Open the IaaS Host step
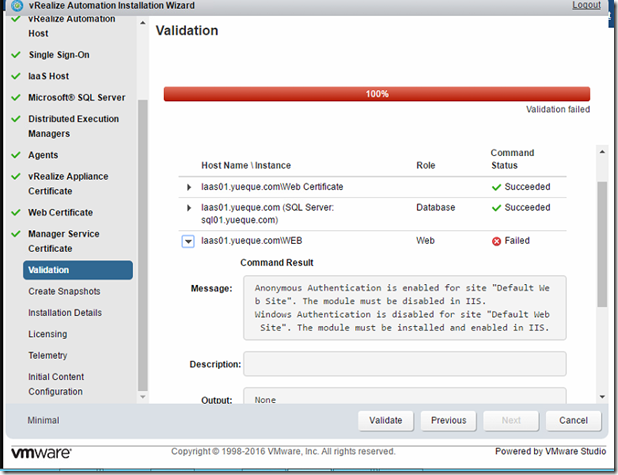The image size is (618, 475). tap(48, 76)
